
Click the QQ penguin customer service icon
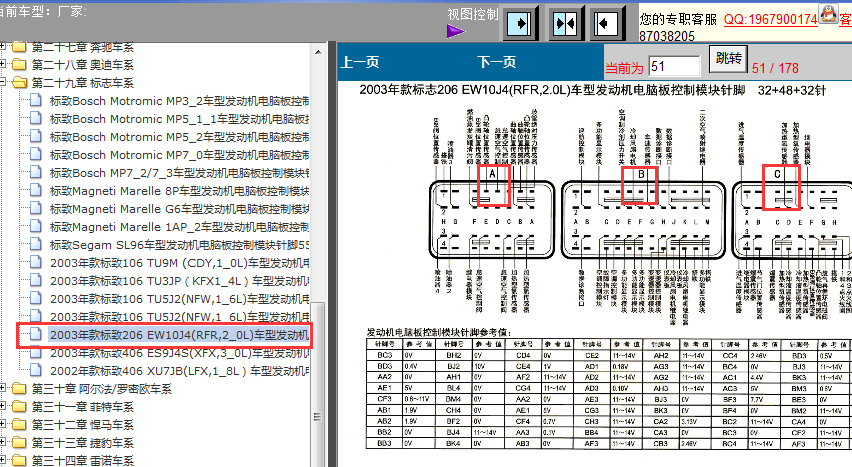click(x=828, y=13)
